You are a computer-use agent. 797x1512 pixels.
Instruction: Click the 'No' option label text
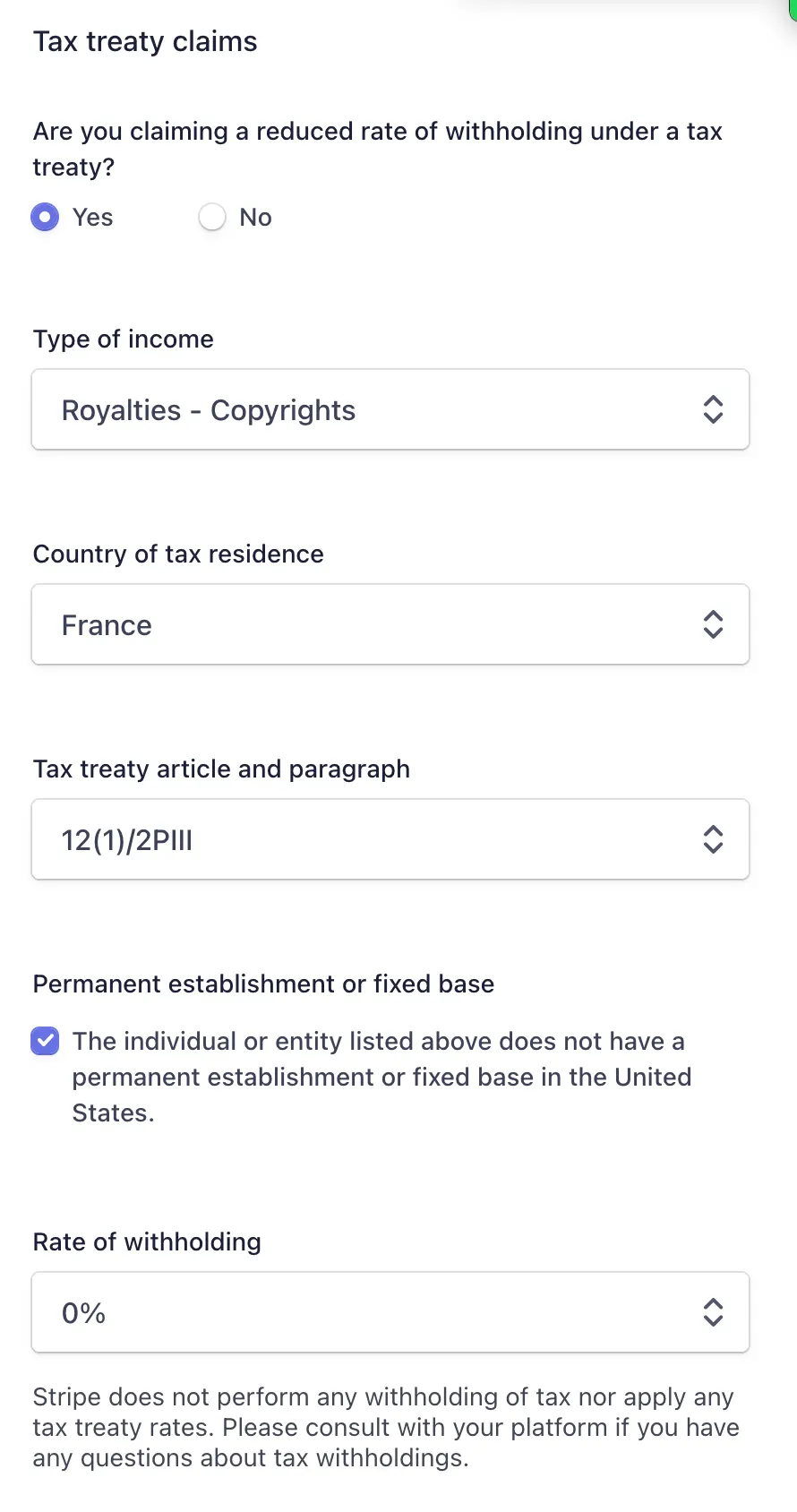click(x=255, y=218)
